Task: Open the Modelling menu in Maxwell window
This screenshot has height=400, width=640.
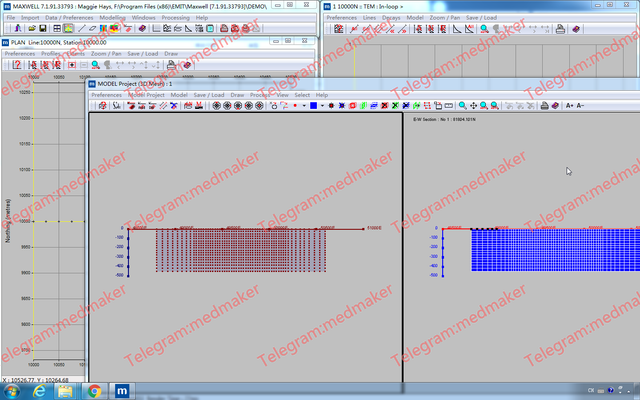Action: tap(113, 18)
